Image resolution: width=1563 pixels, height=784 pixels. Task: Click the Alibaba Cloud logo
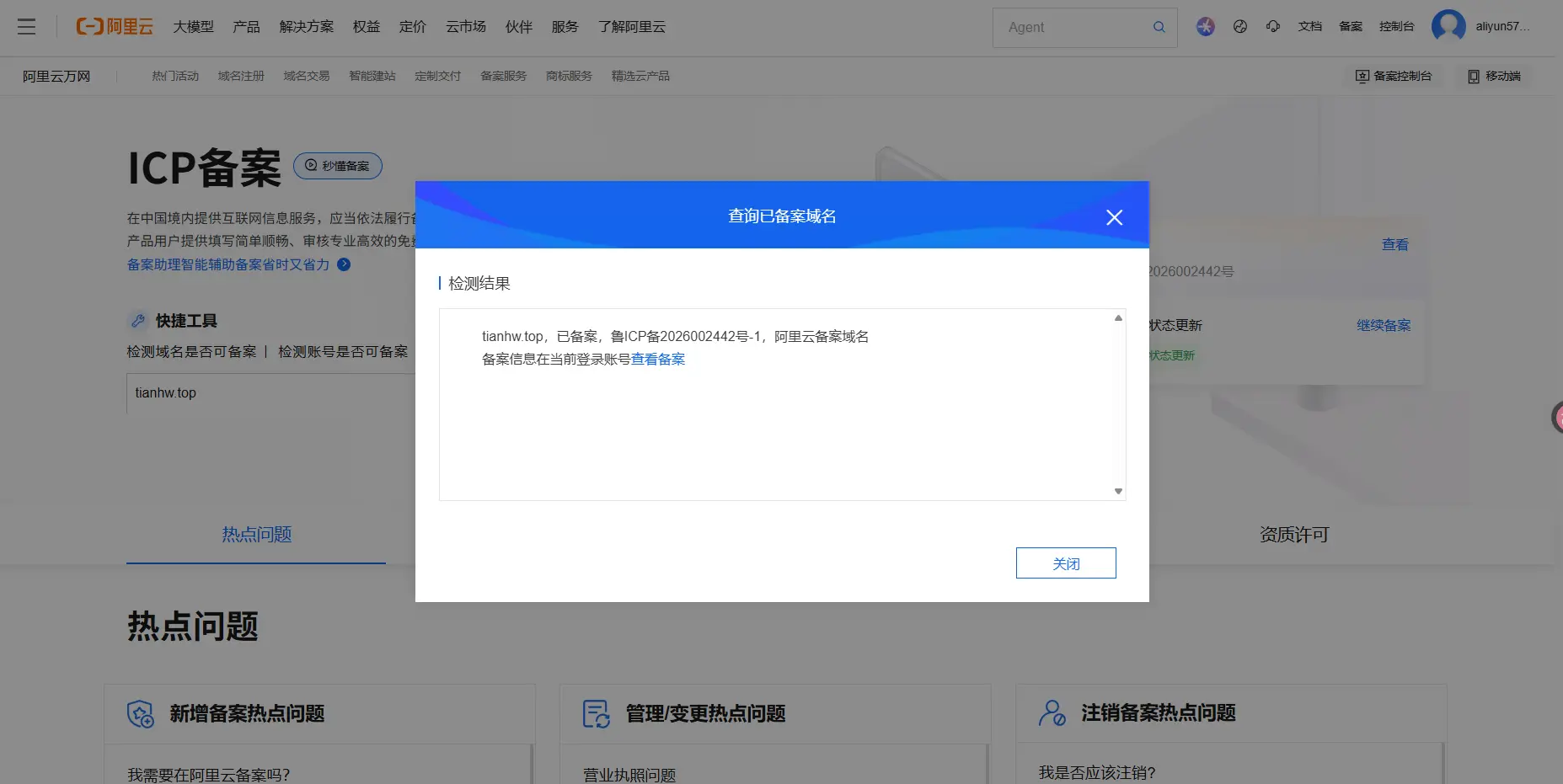click(x=115, y=25)
